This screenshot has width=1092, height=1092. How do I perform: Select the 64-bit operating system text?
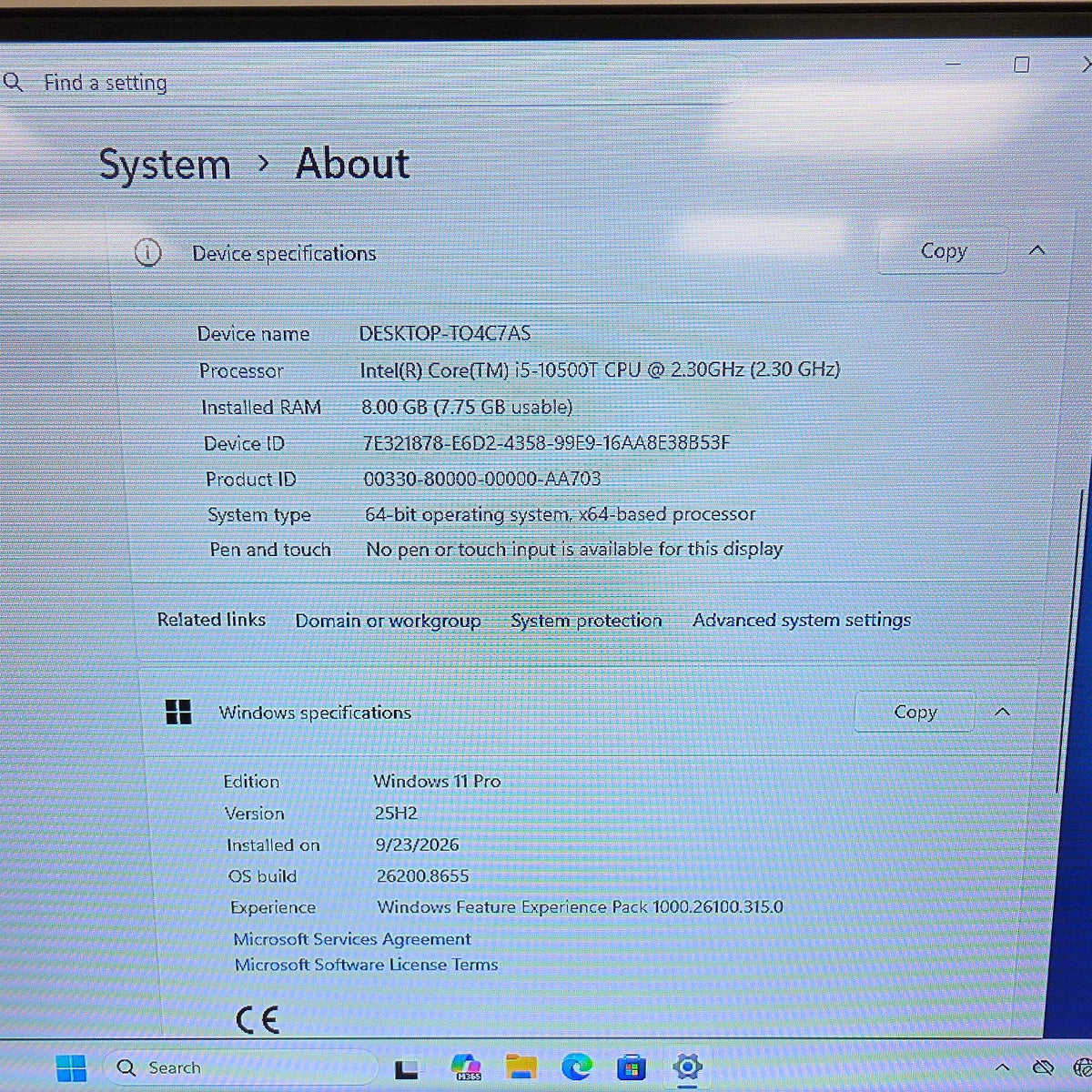click(x=561, y=514)
